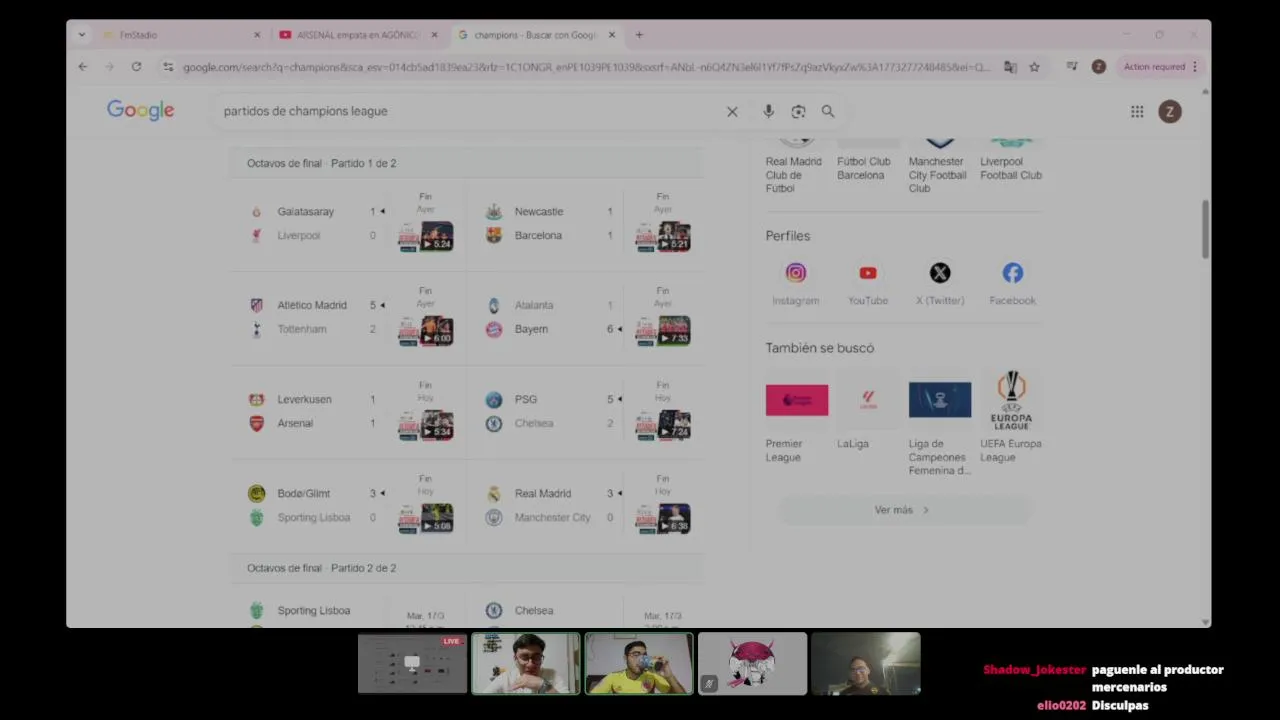Select the rightmost participant video
Screen dimensions: 1280x720
(x=866, y=663)
